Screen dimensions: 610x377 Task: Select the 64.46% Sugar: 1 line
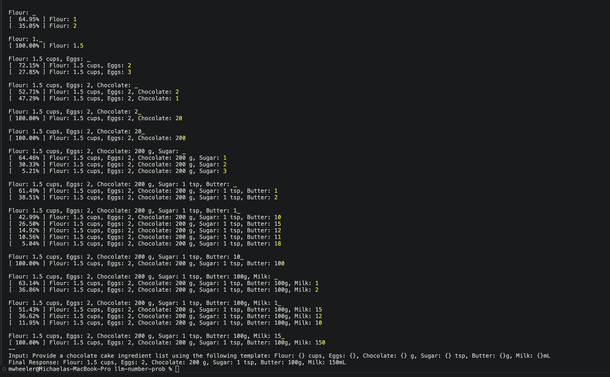point(117,158)
